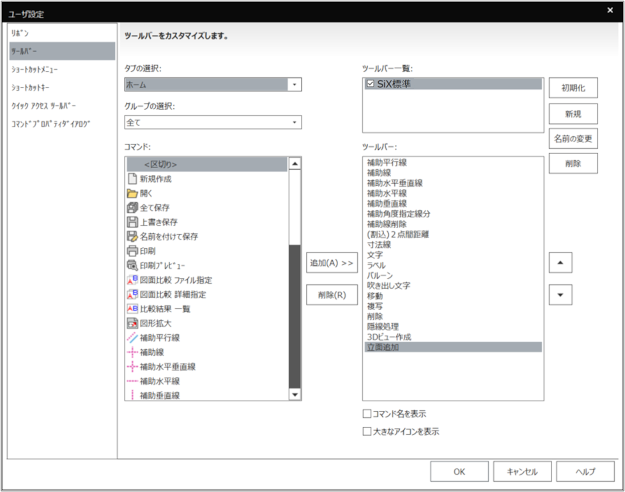This screenshot has width=625, height=492.
Task: Switch to リボン settings page
Action: tap(20, 33)
